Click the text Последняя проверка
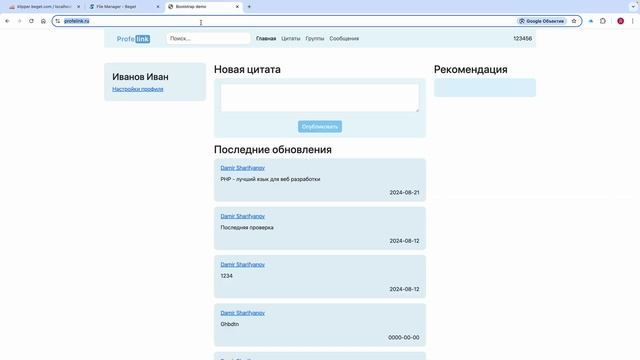 point(247,227)
